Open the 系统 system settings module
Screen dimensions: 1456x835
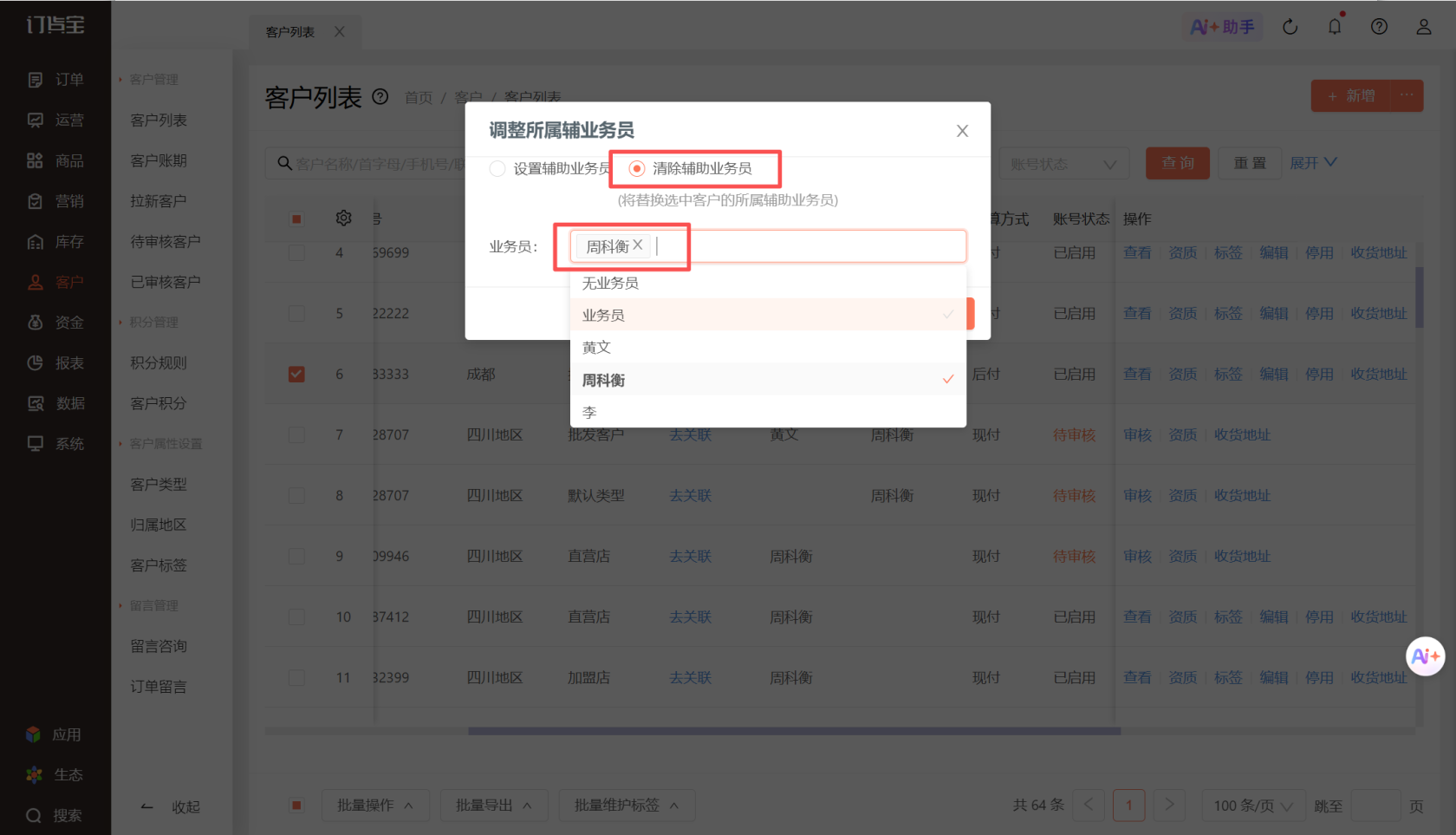(55, 444)
